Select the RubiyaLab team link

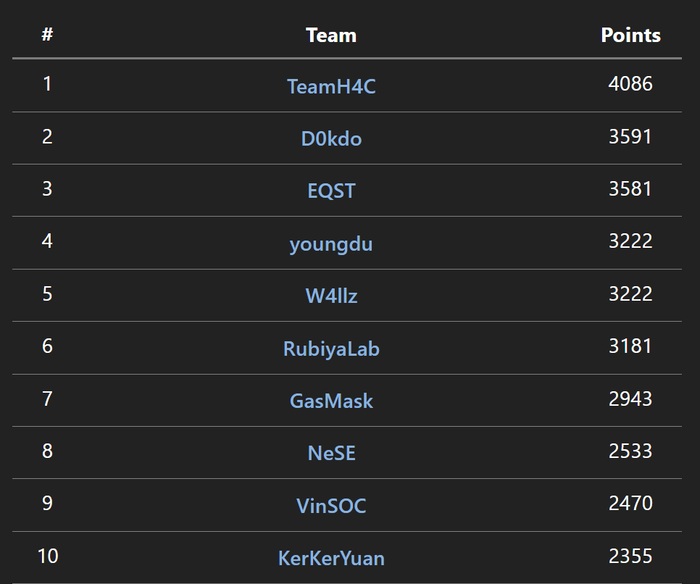[331, 348]
